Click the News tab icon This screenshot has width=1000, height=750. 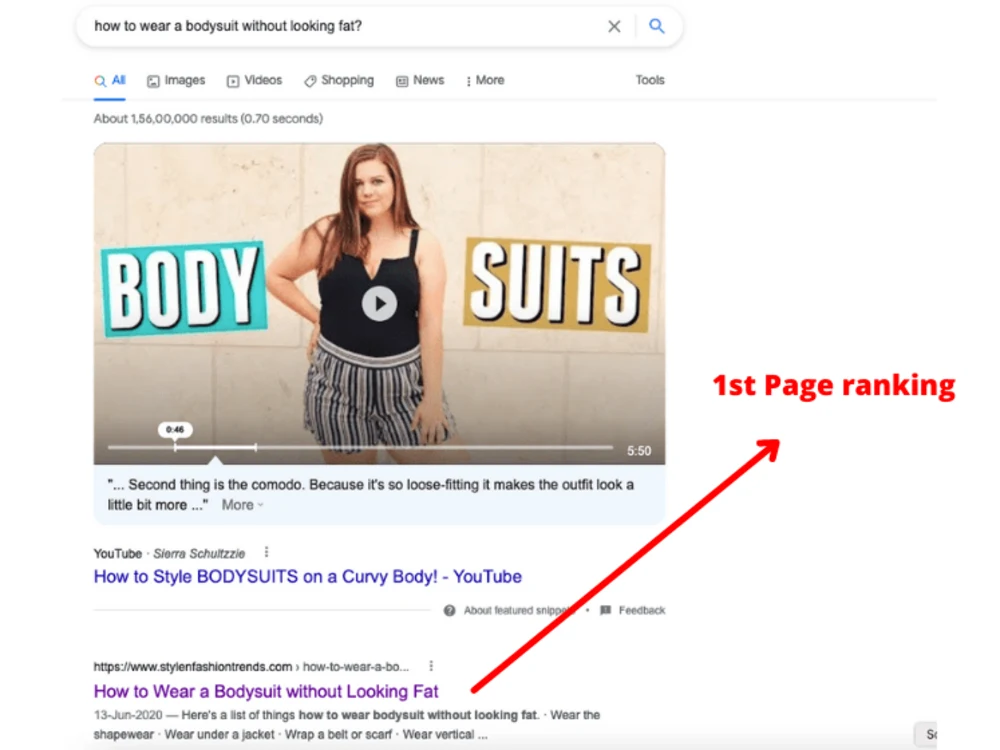click(402, 81)
